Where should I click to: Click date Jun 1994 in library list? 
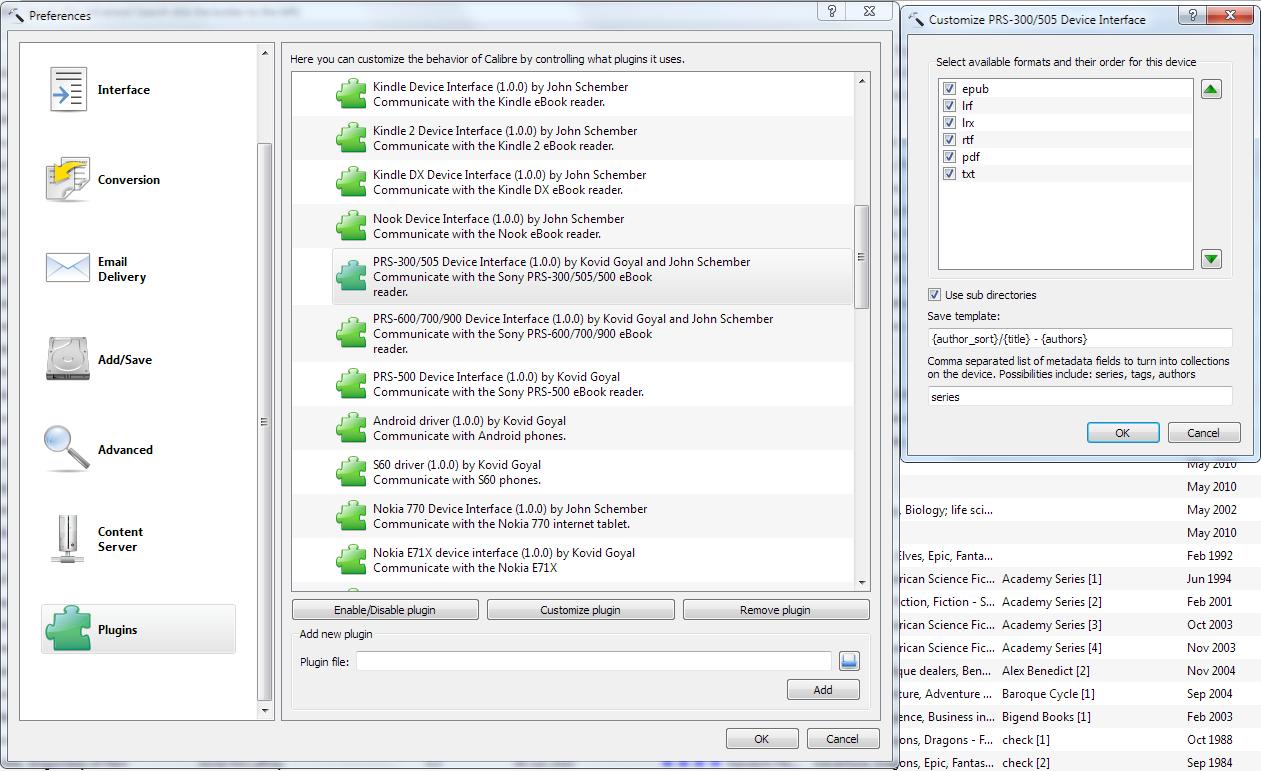point(1209,579)
